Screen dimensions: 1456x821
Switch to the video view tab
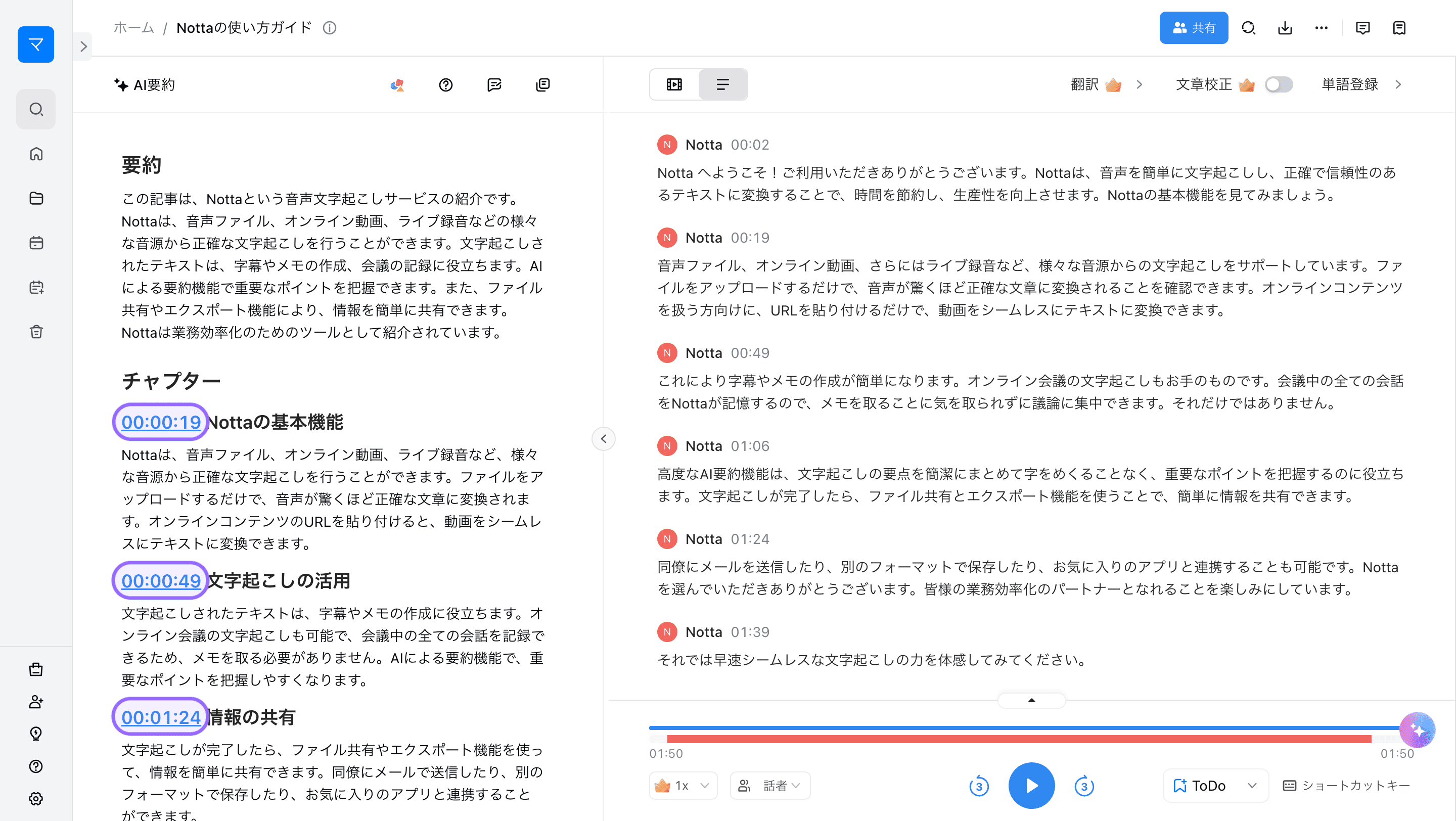(674, 84)
